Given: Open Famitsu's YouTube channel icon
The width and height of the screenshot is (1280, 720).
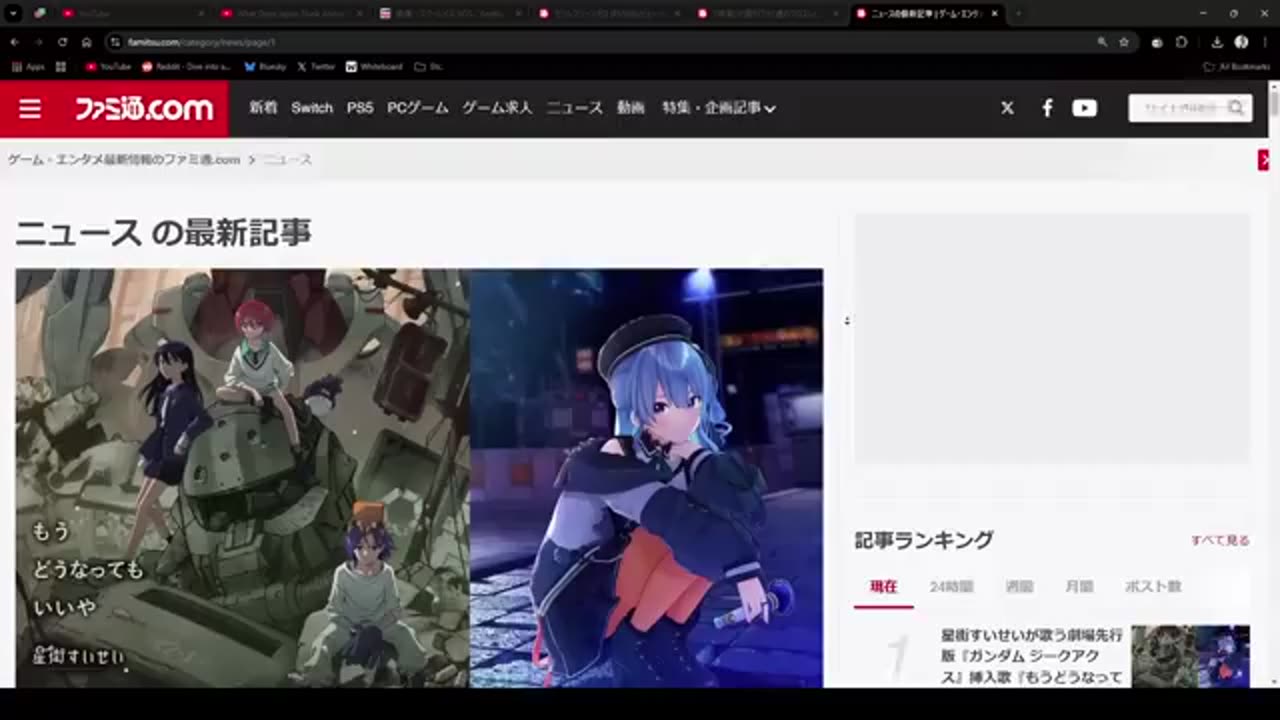Looking at the screenshot, I should tap(1085, 108).
